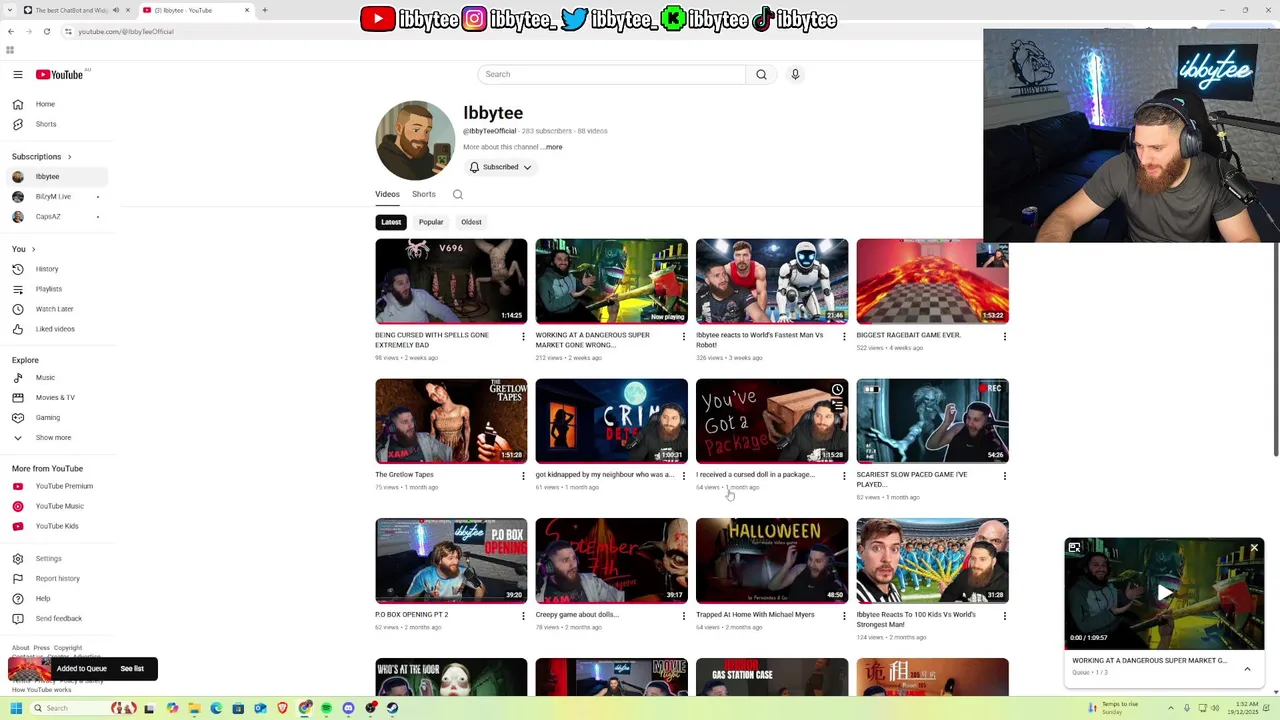Image resolution: width=1280 pixels, height=720 pixels.
Task: Open Send feedback in the sidebar
Action: pyautogui.click(x=58, y=619)
